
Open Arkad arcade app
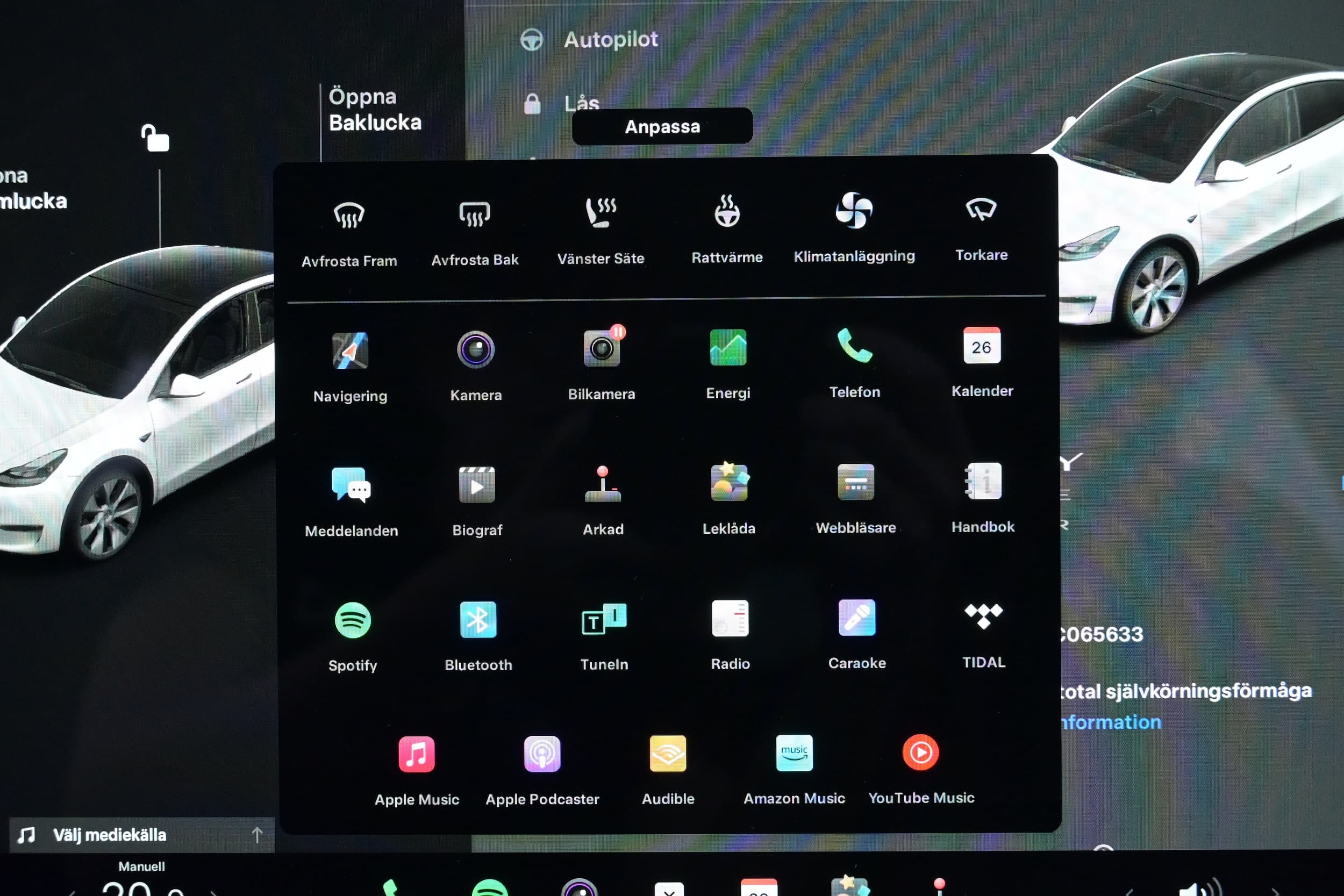[x=603, y=499]
